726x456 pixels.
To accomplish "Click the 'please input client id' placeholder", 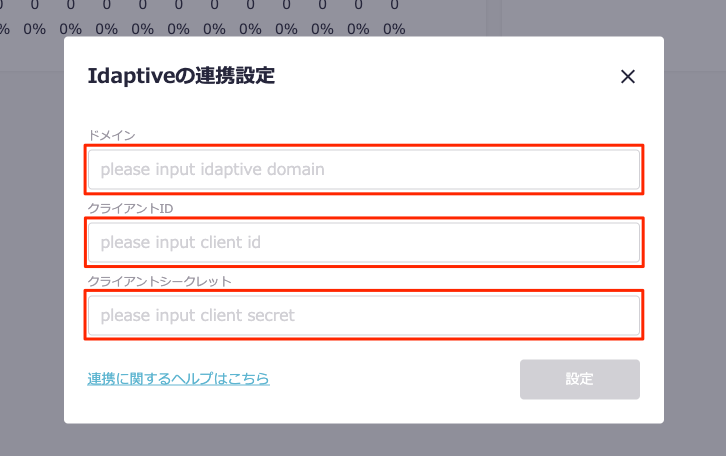I will click(x=180, y=243).
